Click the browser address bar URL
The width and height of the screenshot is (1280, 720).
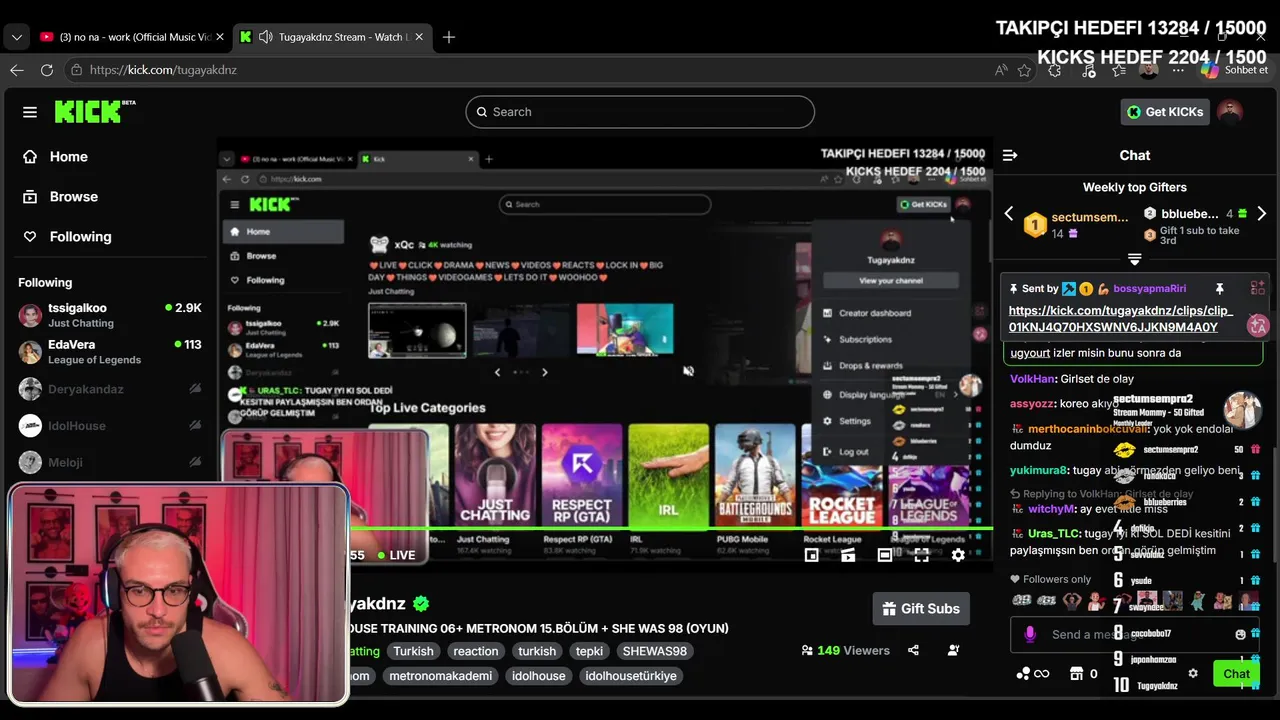click(163, 70)
